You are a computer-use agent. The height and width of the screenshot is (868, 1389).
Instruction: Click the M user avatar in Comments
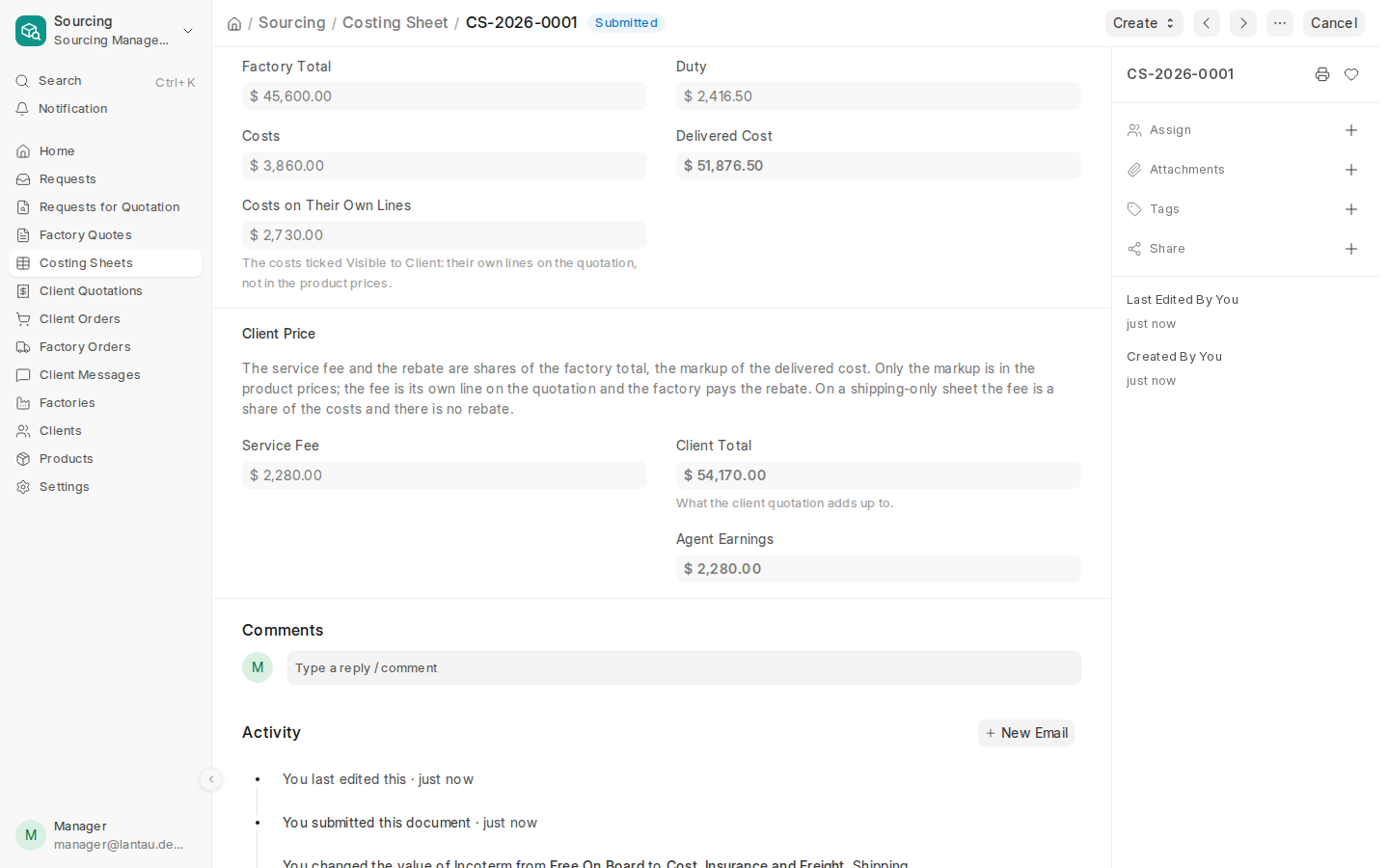(x=258, y=667)
